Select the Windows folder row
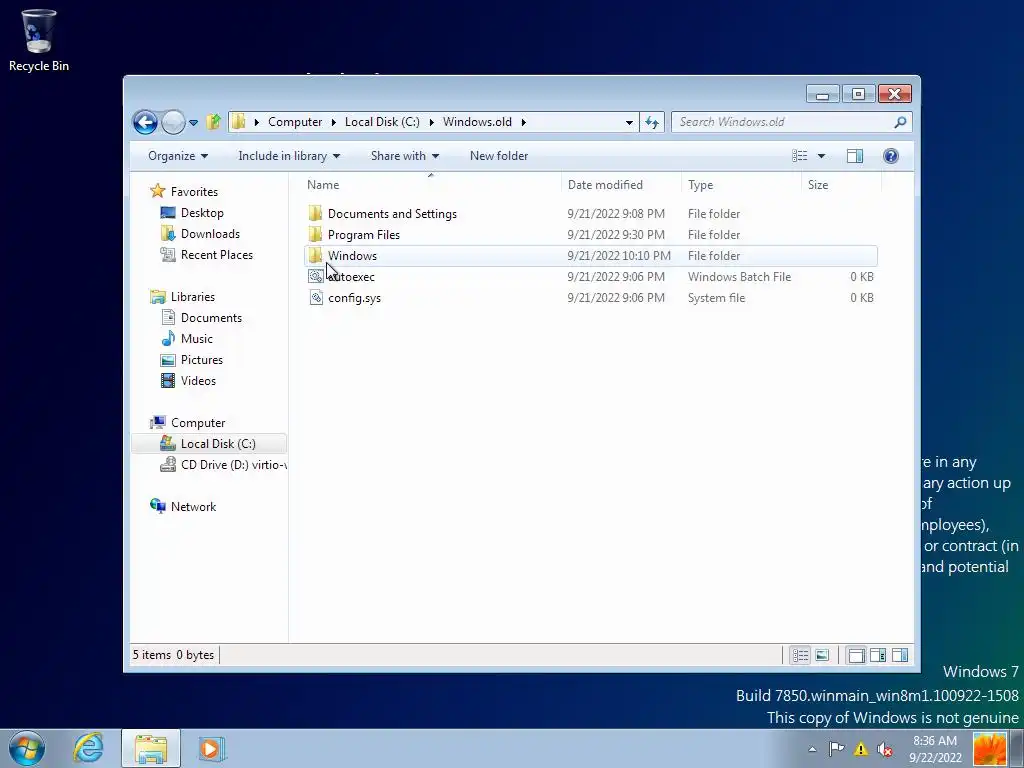This screenshot has width=1024, height=768. tap(590, 255)
